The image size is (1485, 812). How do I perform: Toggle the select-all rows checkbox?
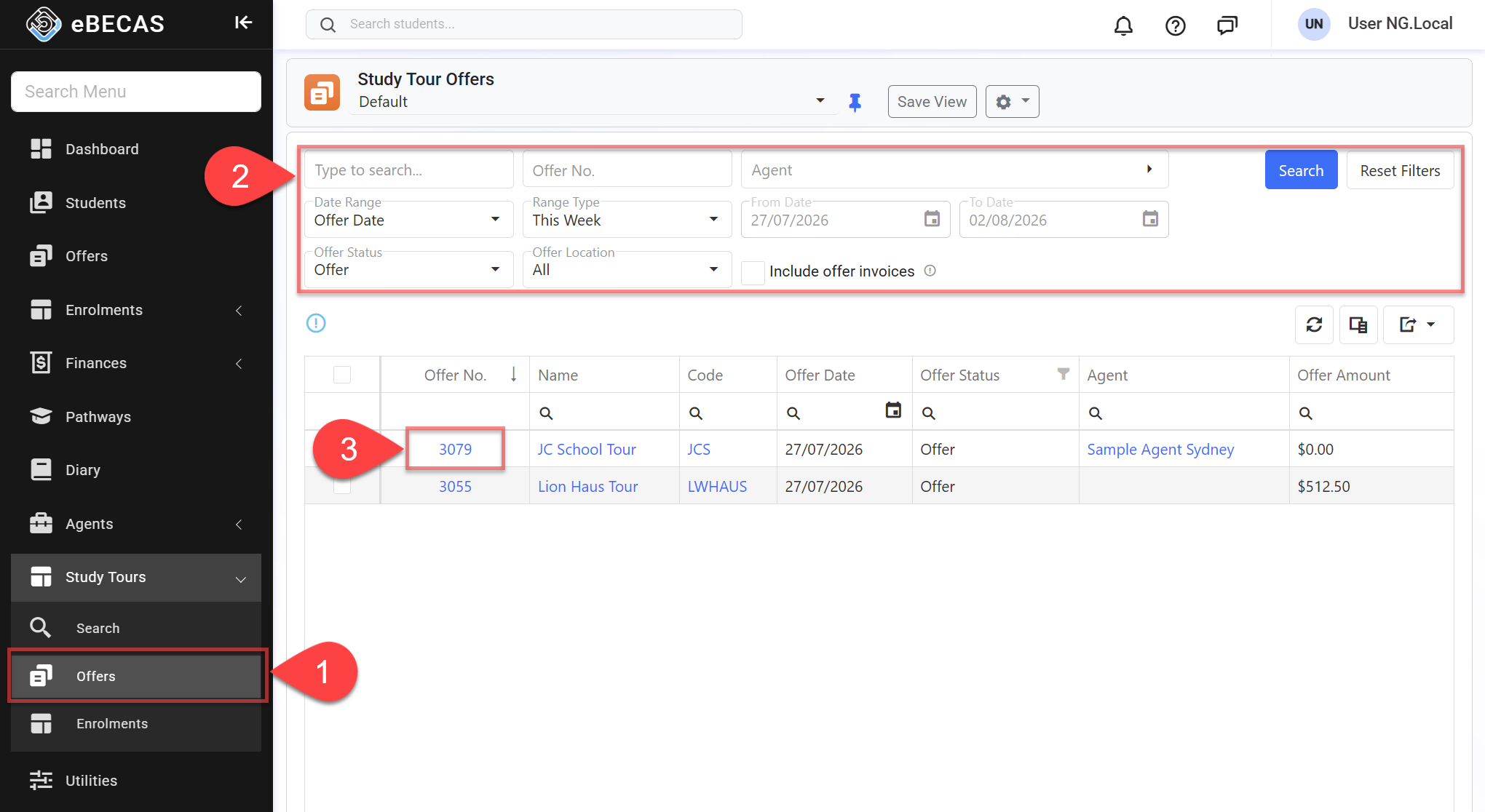click(342, 375)
